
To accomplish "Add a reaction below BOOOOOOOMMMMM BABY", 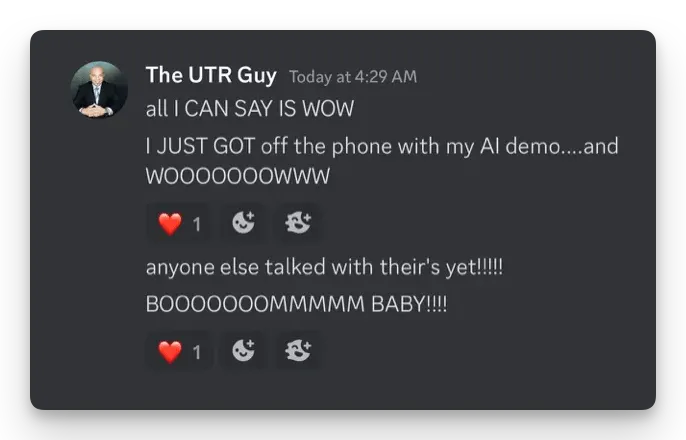I will point(243,350).
